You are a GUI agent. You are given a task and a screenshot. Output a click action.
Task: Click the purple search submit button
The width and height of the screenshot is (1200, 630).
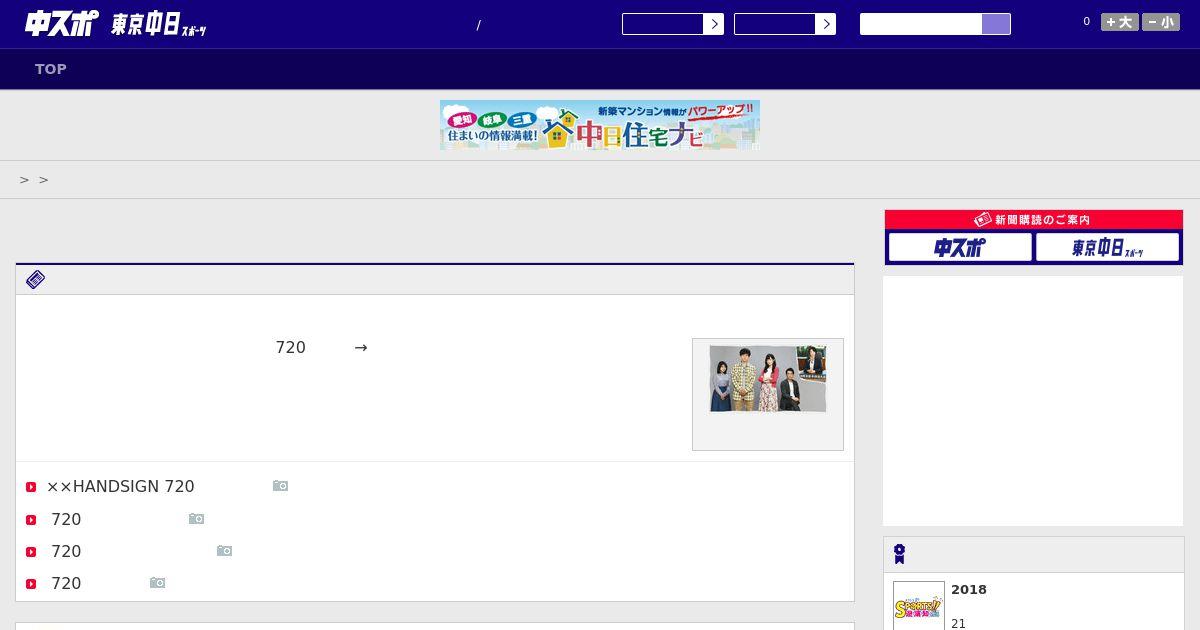click(996, 24)
